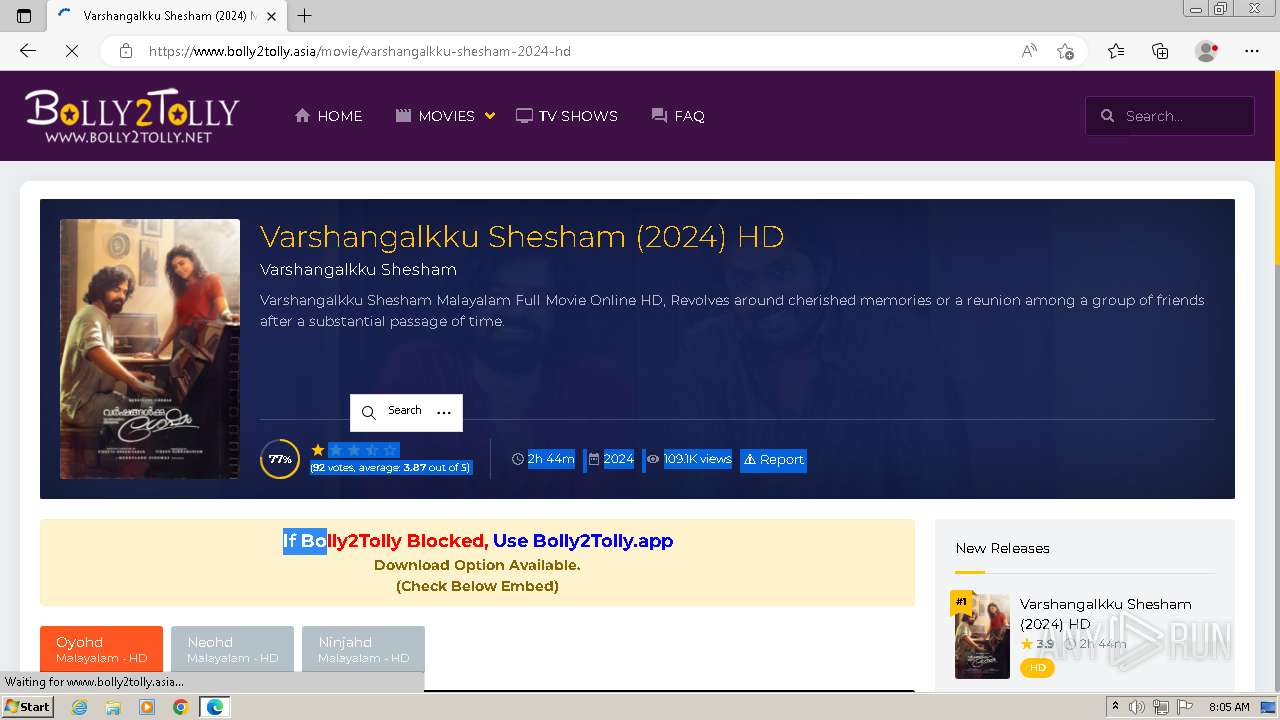The height and width of the screenshot is (720, 1280).
Task: Click the 77% rating circle
Action: click(x=280, y=459)
